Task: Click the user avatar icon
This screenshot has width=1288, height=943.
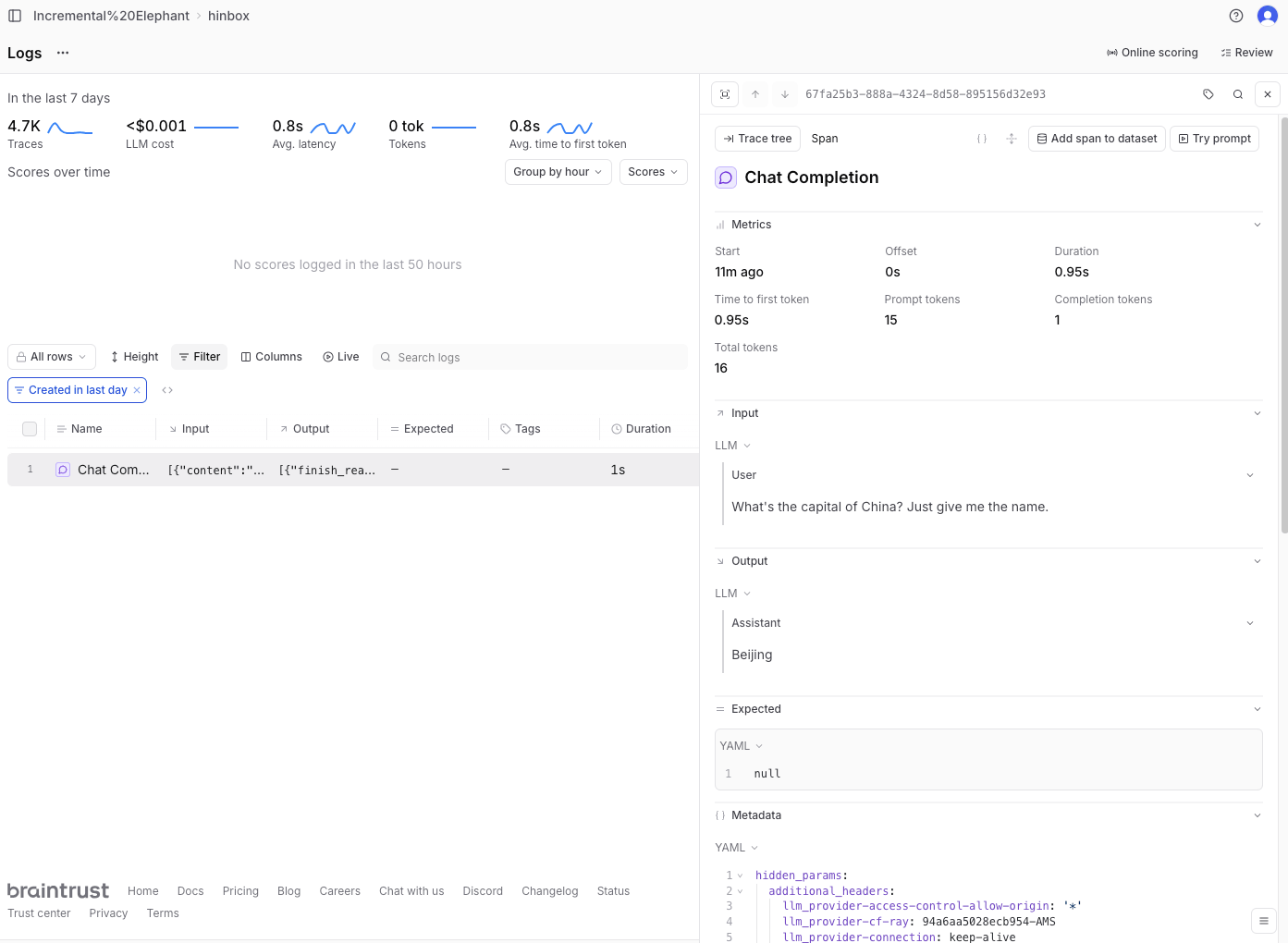Action: tap(1267, 16)
